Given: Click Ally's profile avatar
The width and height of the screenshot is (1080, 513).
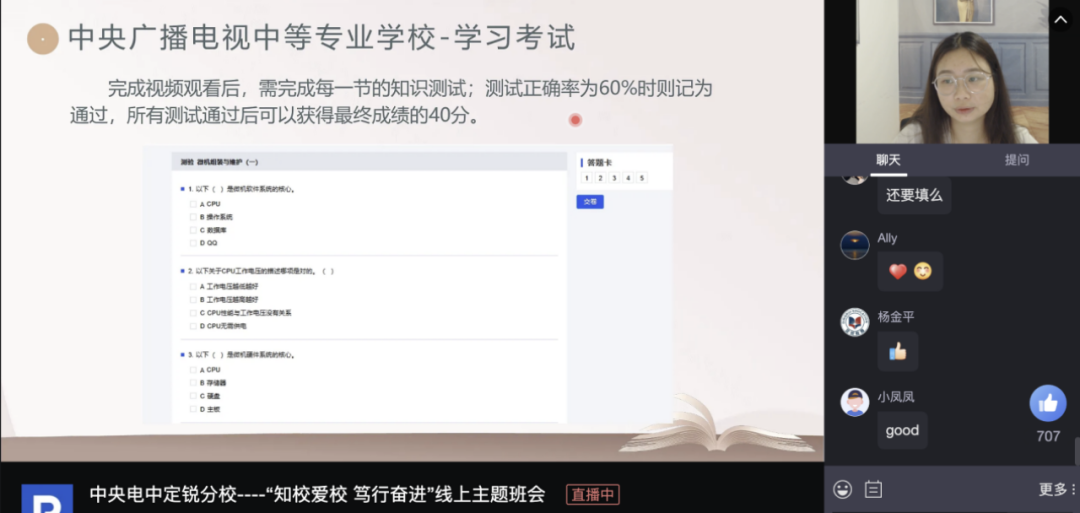Looking at the screenshot, I should pyautogui.click(x=855, y=245).
